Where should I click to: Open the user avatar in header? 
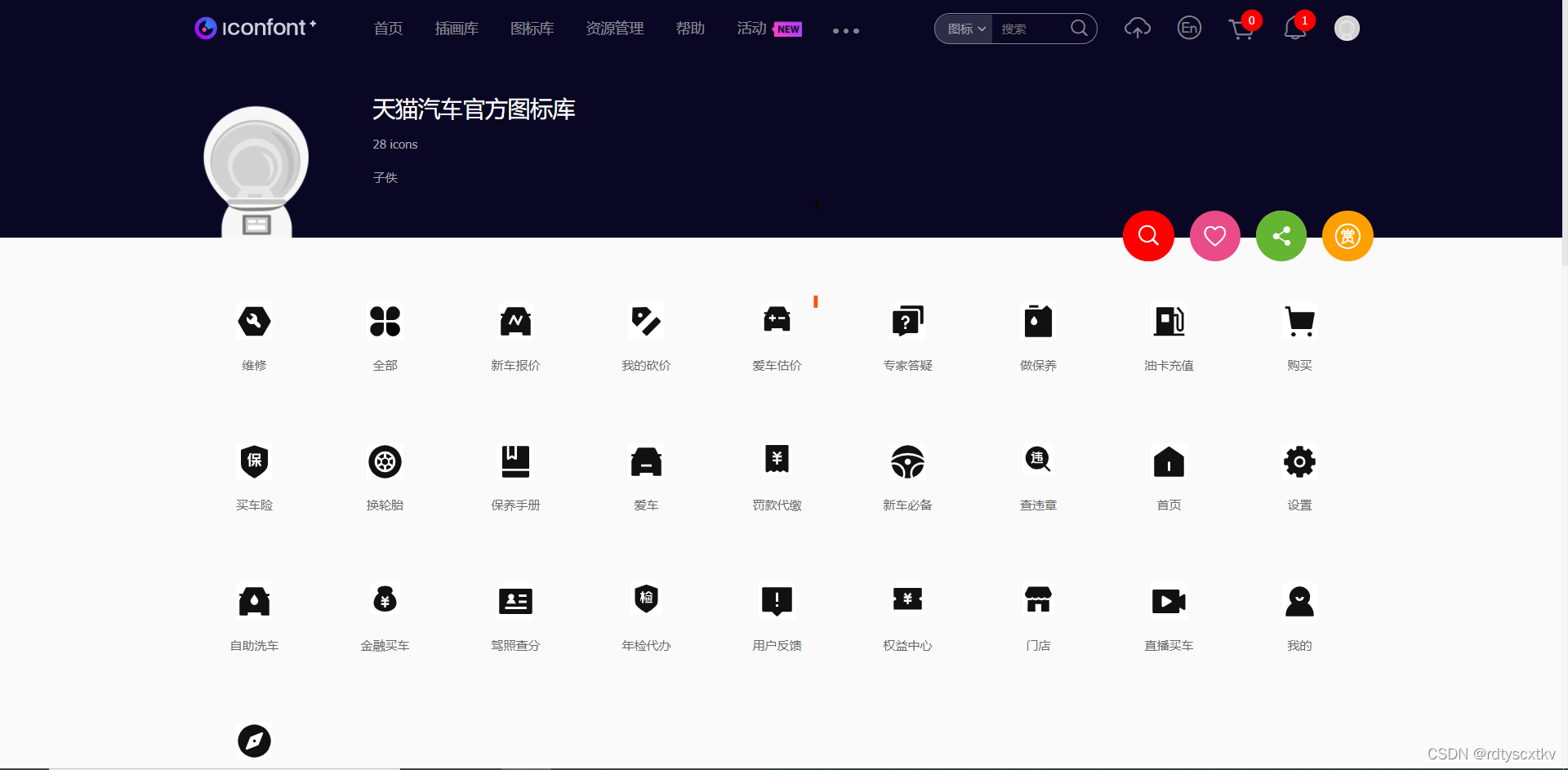coord(1347,29)
